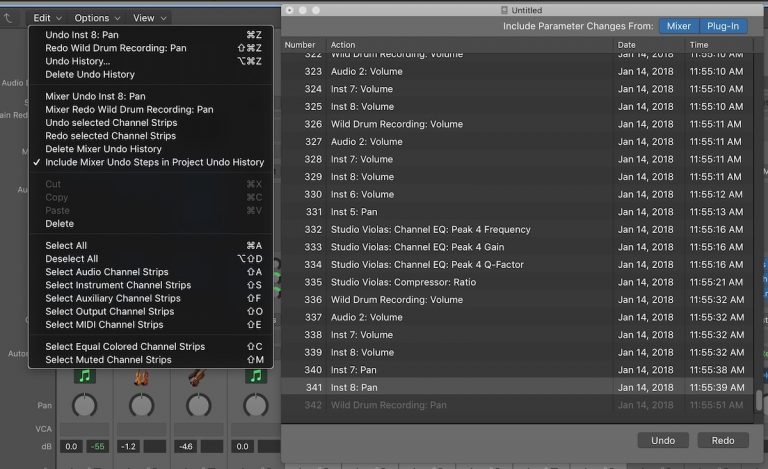Viewport: 768px width, 469px height.
Task: Open Undo History... menu entry
Action: 149,61
